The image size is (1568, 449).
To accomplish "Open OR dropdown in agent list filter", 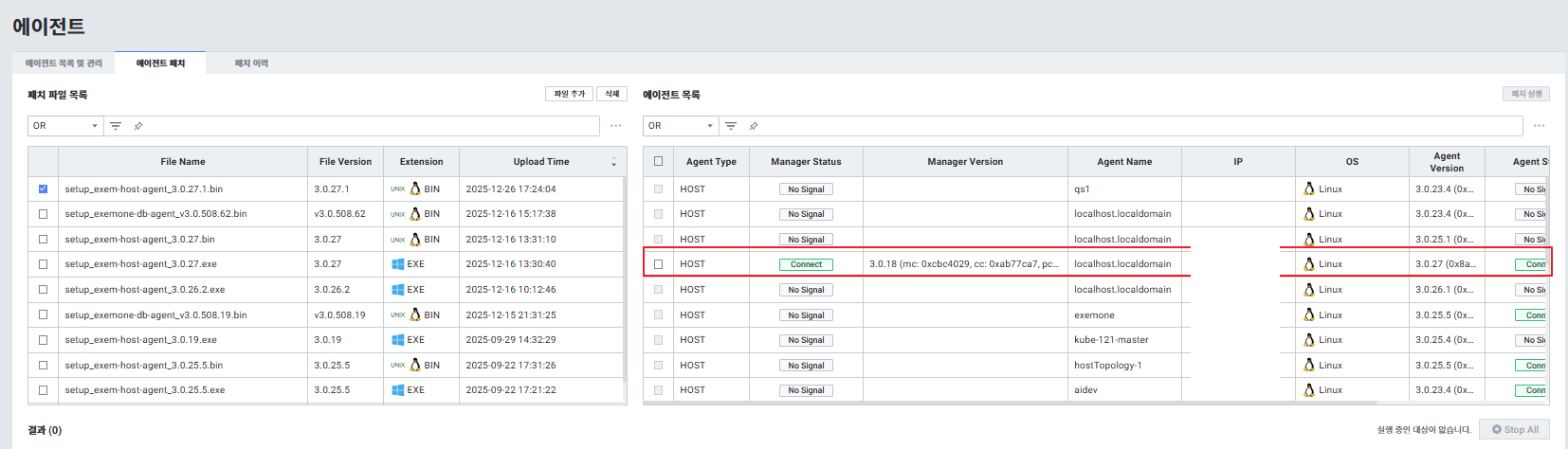I will 681,126.
